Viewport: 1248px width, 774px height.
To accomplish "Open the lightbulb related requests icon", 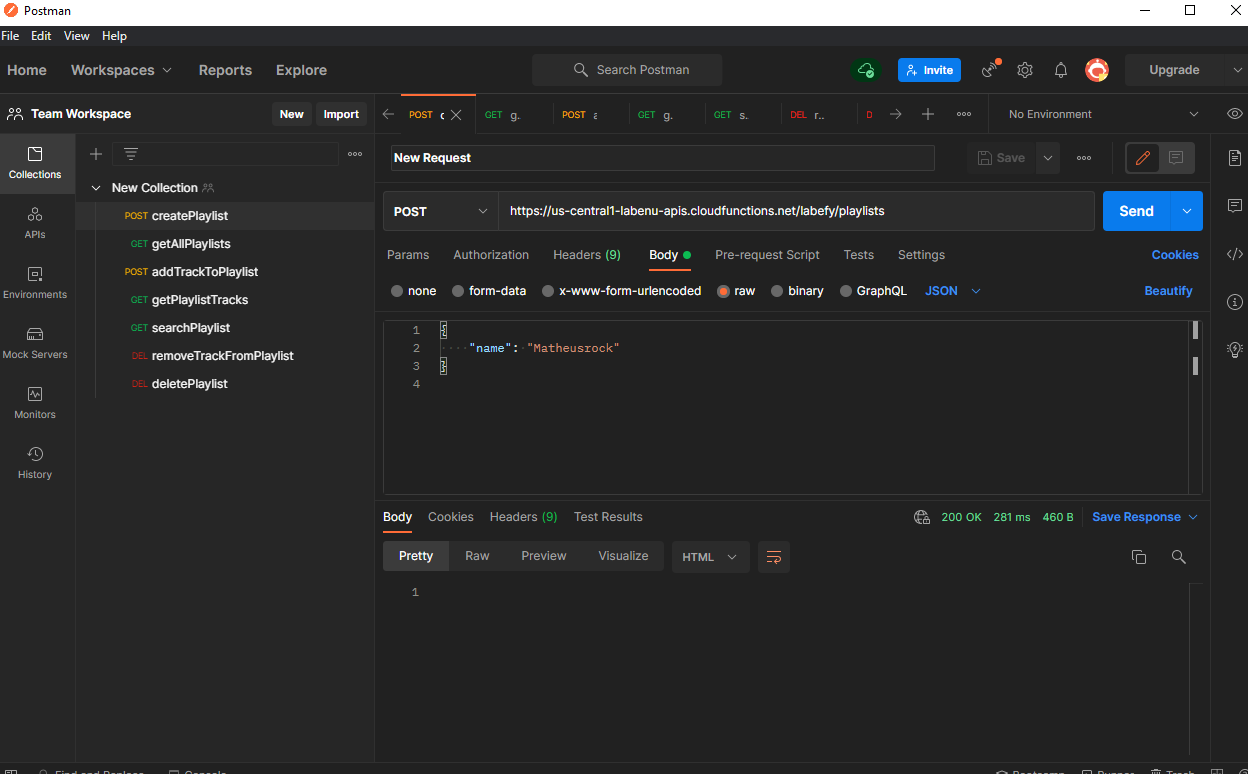I will (1235, 350).
